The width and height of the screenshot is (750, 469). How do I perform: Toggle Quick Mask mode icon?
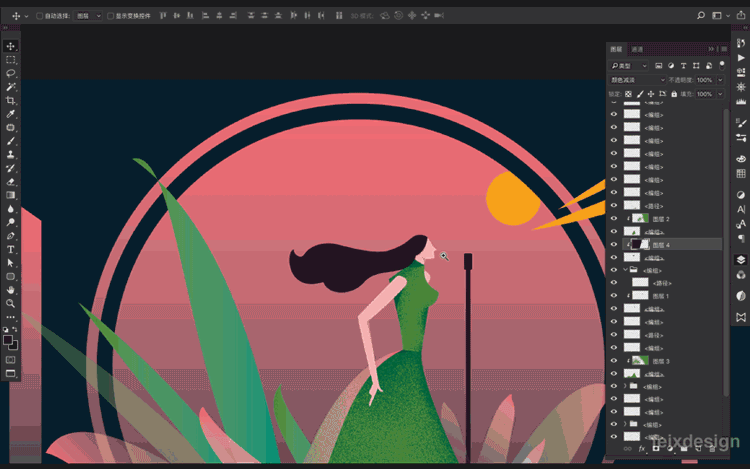[11, 360]
